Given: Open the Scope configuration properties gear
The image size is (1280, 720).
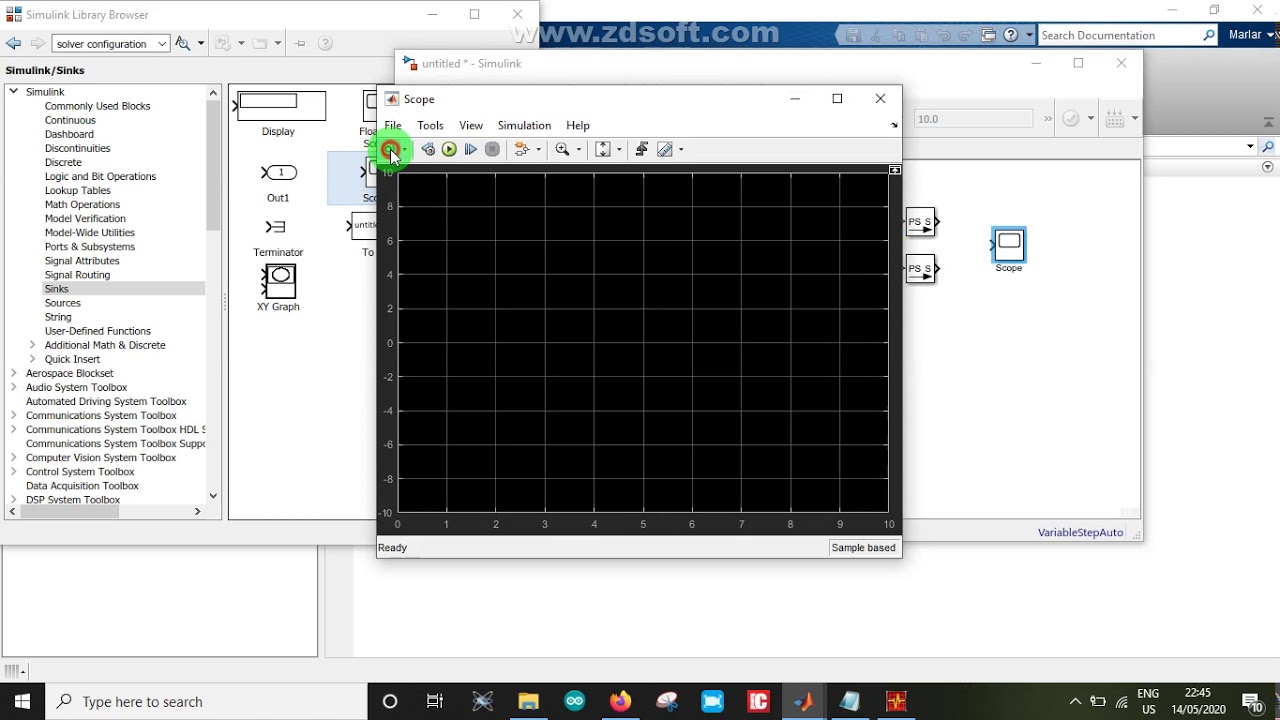Looking at the screenshot, I should pyautogui.click(x=390, y=149).
